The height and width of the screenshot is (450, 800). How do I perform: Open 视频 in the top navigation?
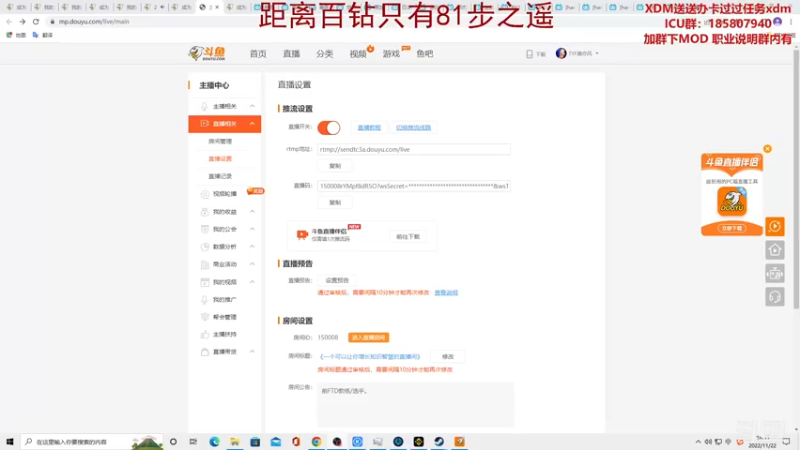coord(358,54)
